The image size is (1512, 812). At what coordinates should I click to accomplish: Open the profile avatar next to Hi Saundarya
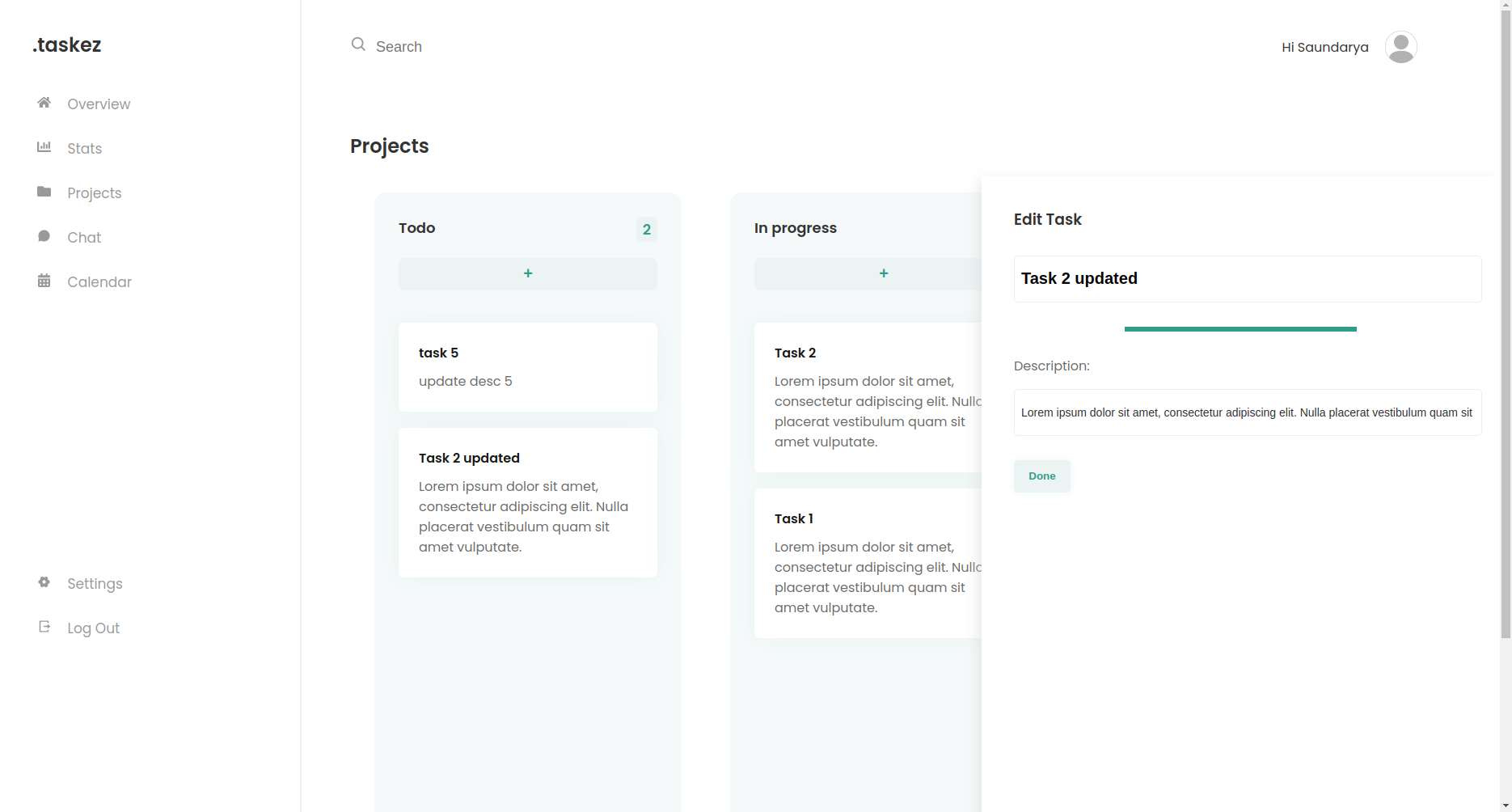click(x=1401, y=47)
